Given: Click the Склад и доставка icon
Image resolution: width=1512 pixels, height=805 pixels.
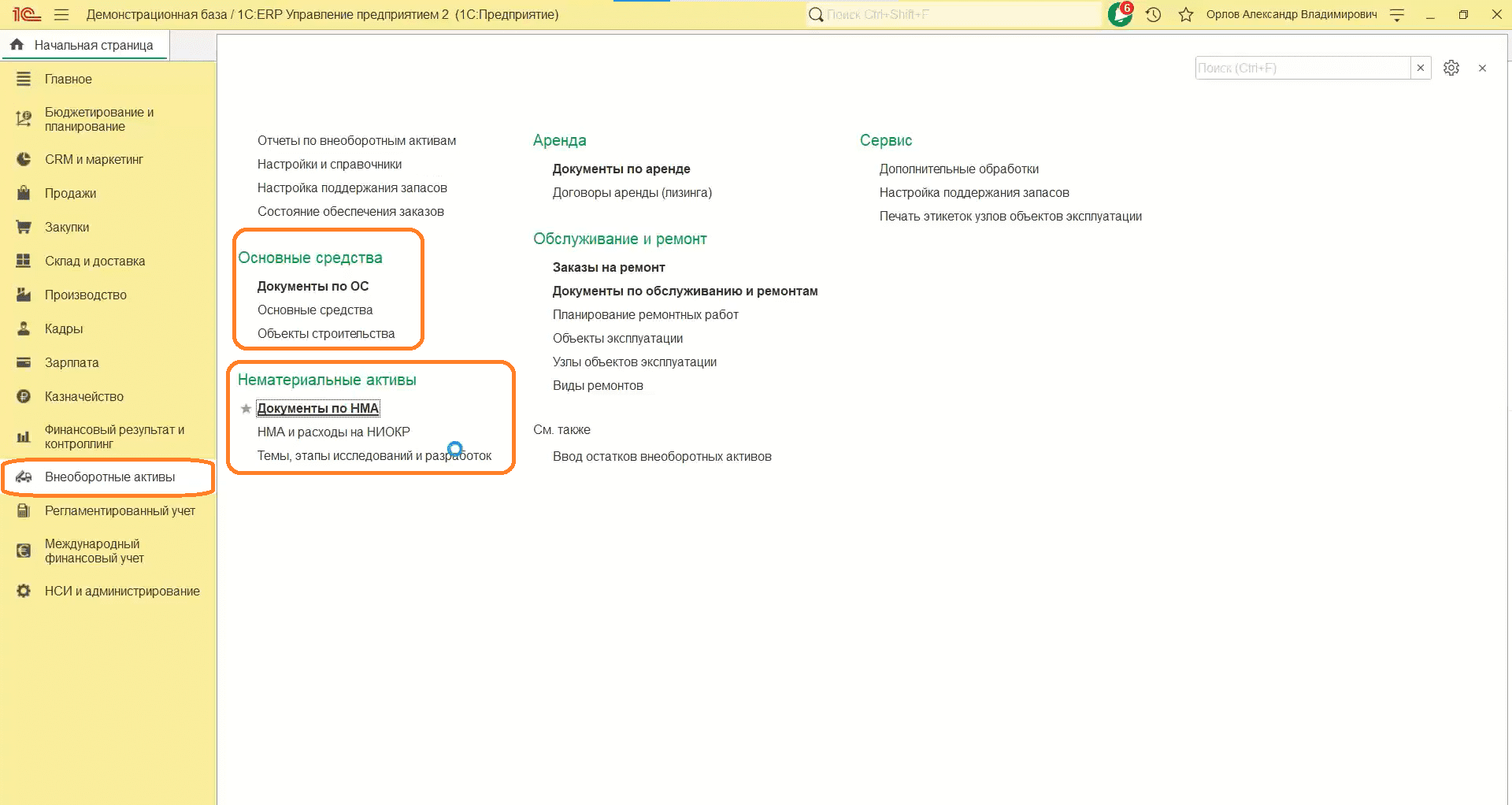Looking at the screenshot, I should (24, 261).
